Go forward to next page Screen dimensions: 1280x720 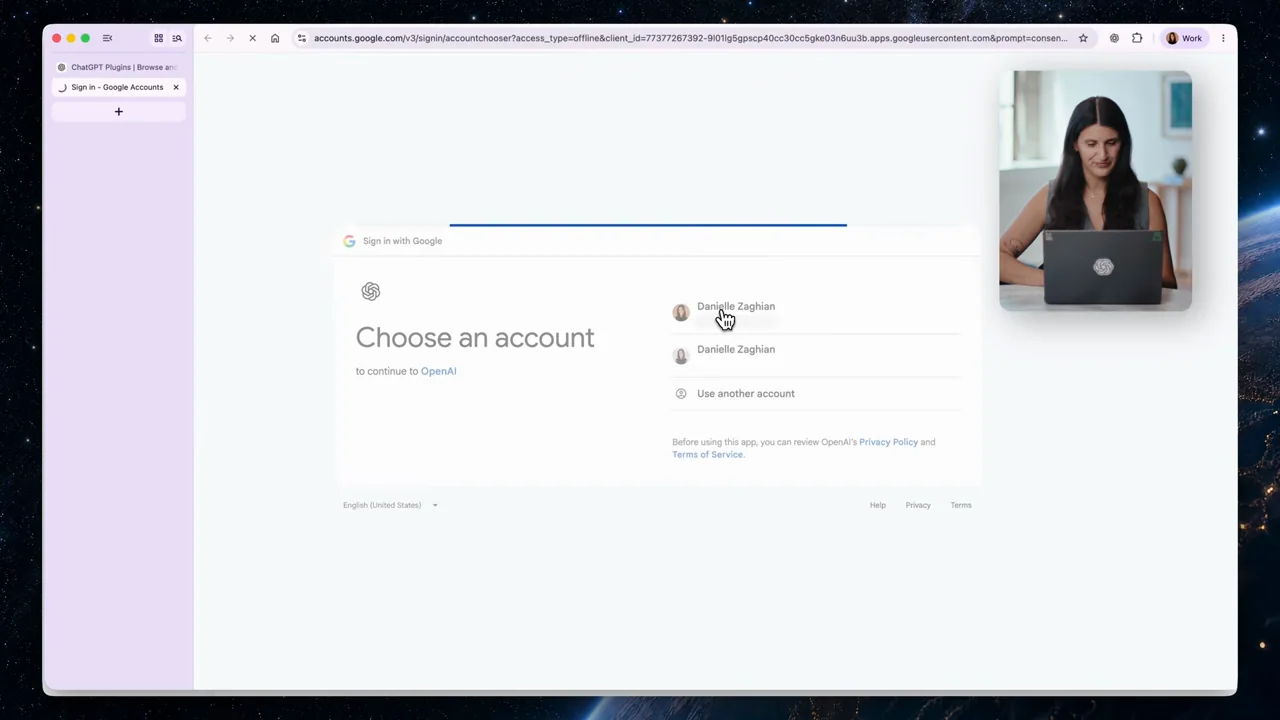[230, 38]
